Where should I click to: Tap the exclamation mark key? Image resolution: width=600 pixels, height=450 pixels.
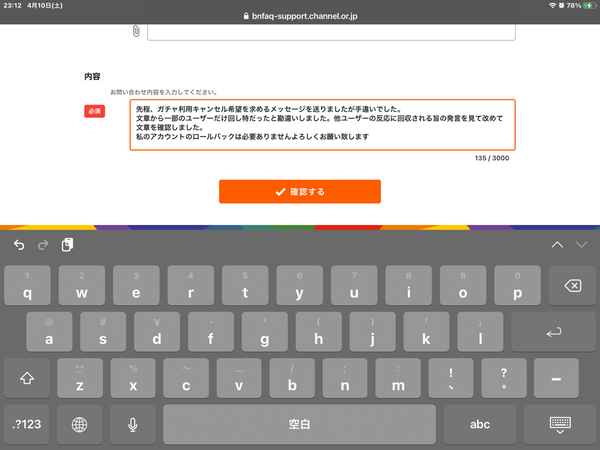pos(451,378)
